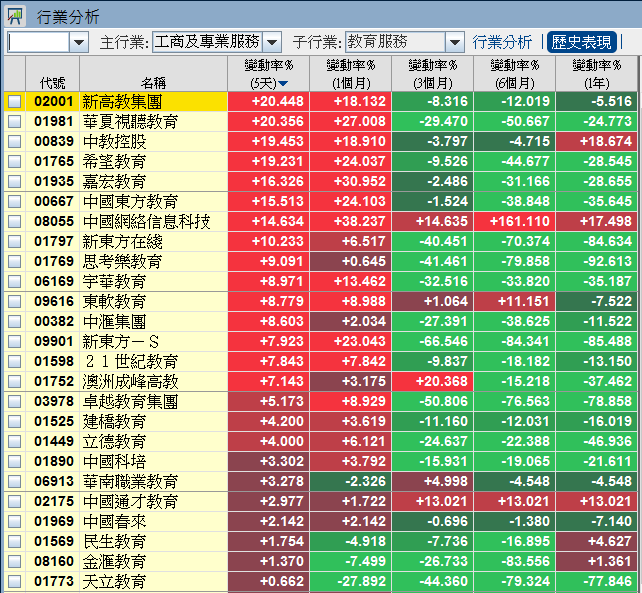Click inside the stock code input field
This screenshot has width=642, height=593.
coord(38,42)
